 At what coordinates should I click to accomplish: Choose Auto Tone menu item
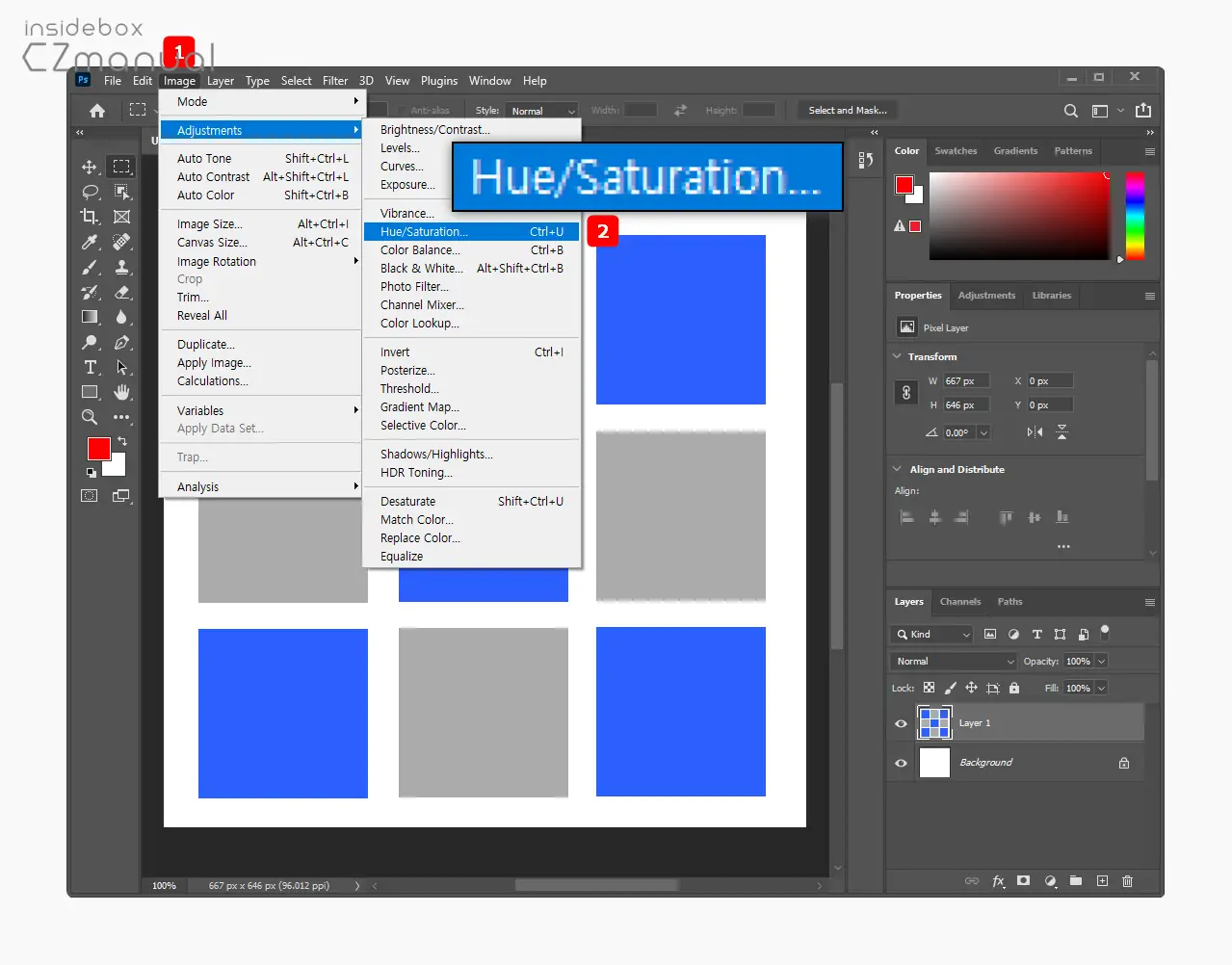click(x=261, y=158)
